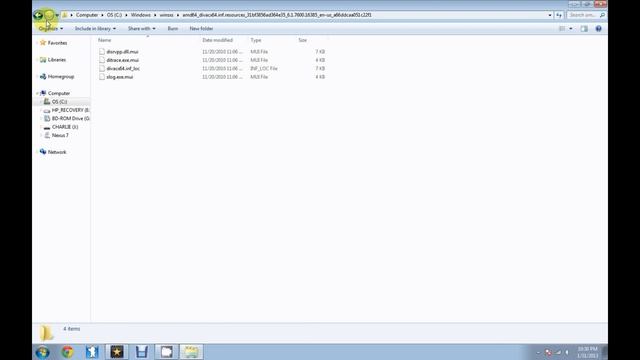Select the file ditrace.exe.mui
The image size is (640, 360).
coord(122,60)
